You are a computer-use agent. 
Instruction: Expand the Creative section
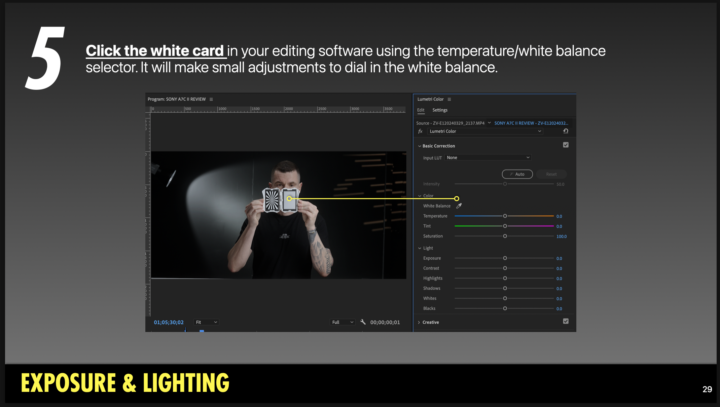coord(419,322)
